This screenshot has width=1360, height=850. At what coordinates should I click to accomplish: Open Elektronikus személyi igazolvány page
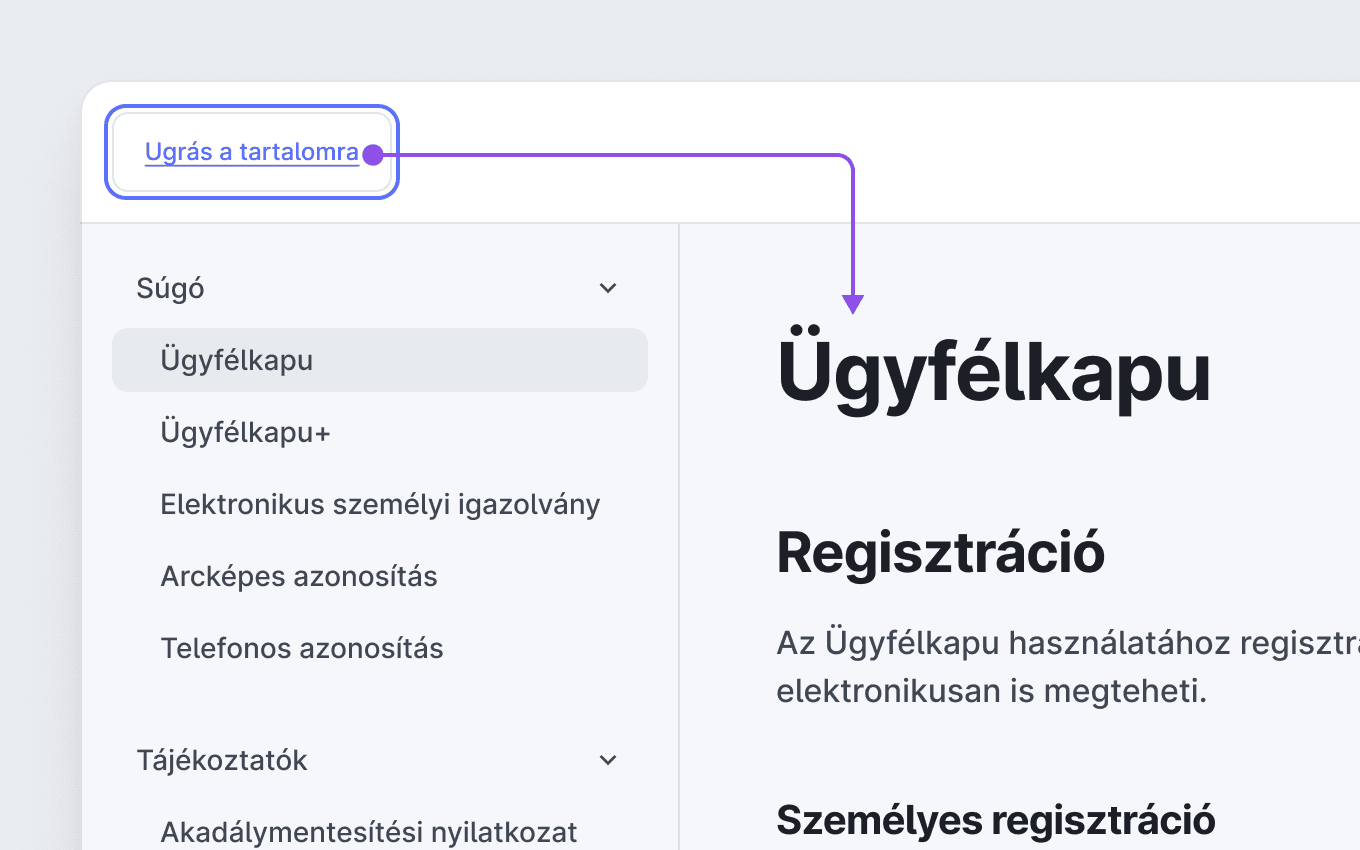tap(380, 504)
